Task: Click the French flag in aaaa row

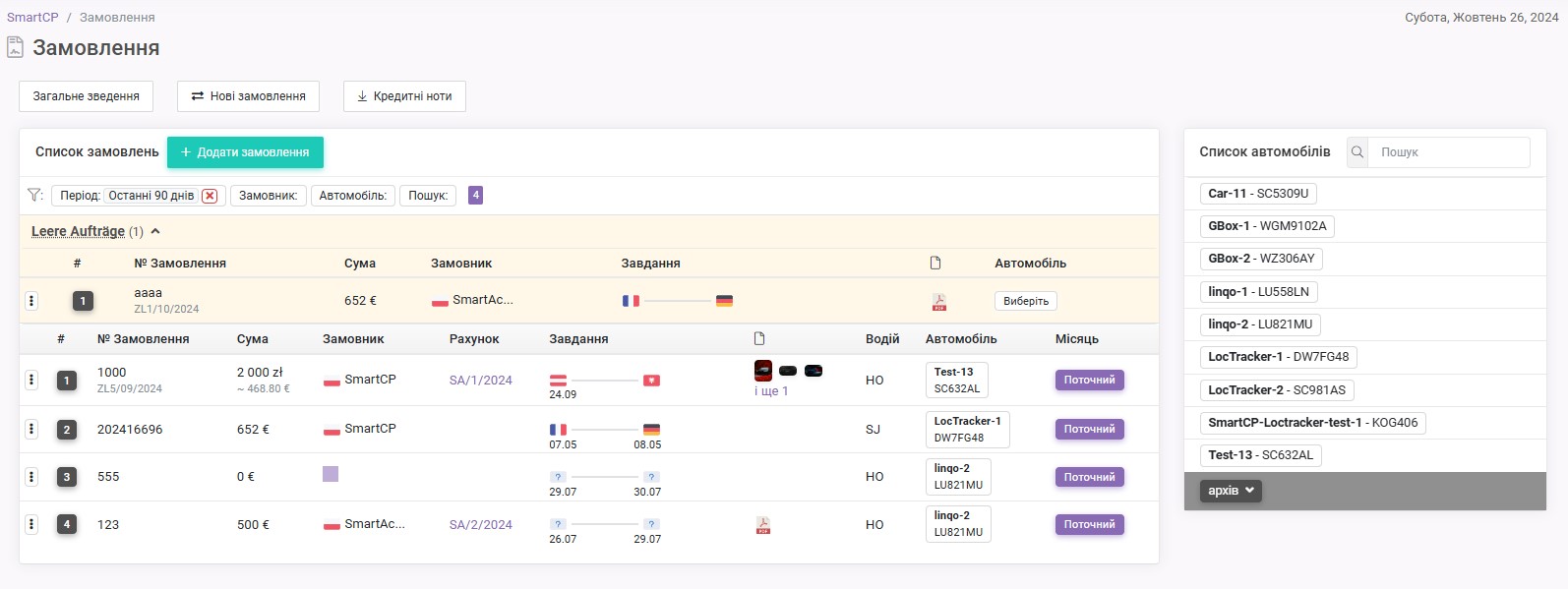Action: click(631, 301)
